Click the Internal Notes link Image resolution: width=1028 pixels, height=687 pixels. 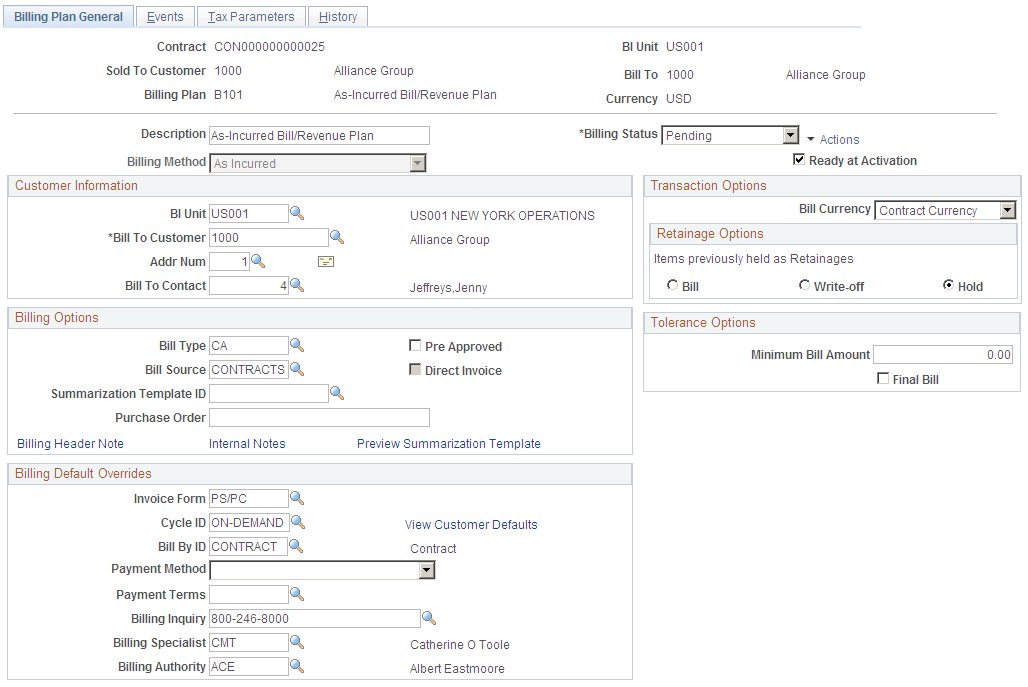click(x=246, y=443)
